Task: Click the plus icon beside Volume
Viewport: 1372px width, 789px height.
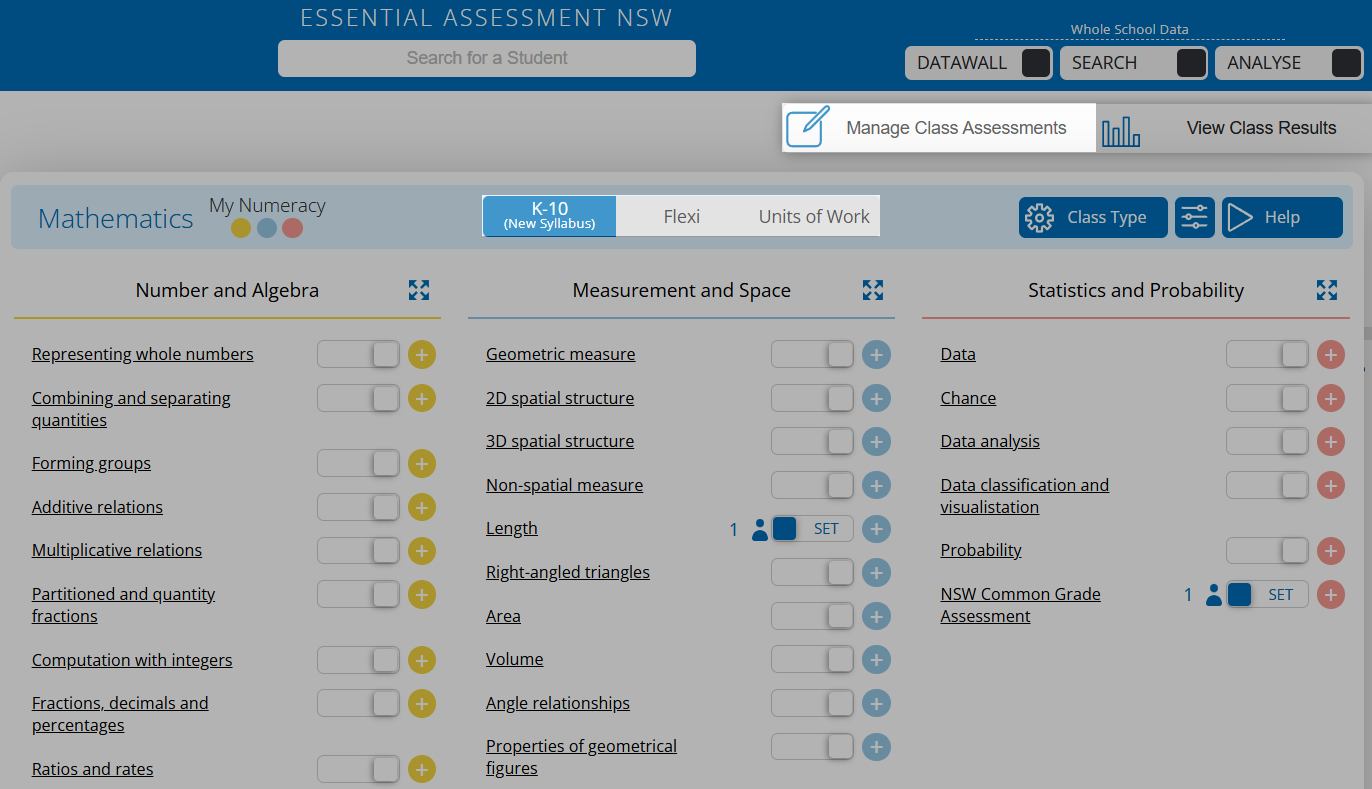Action: tap(876, 659)
